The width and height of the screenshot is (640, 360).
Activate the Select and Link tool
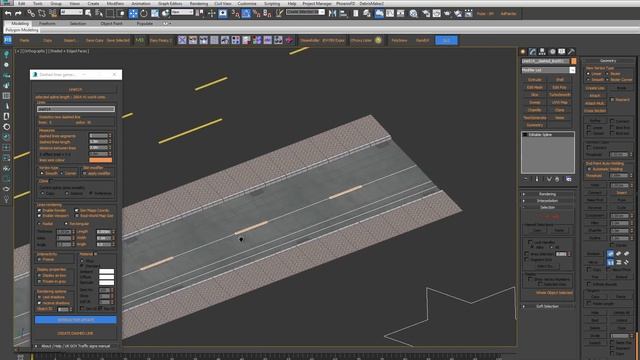point(31,13)
